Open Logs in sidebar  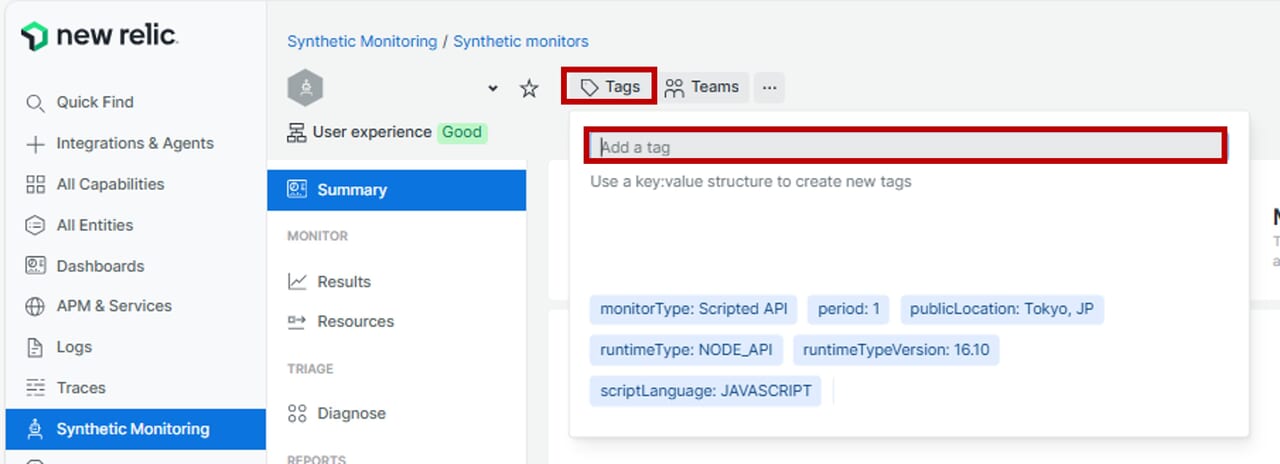click(x=74, y=347)
